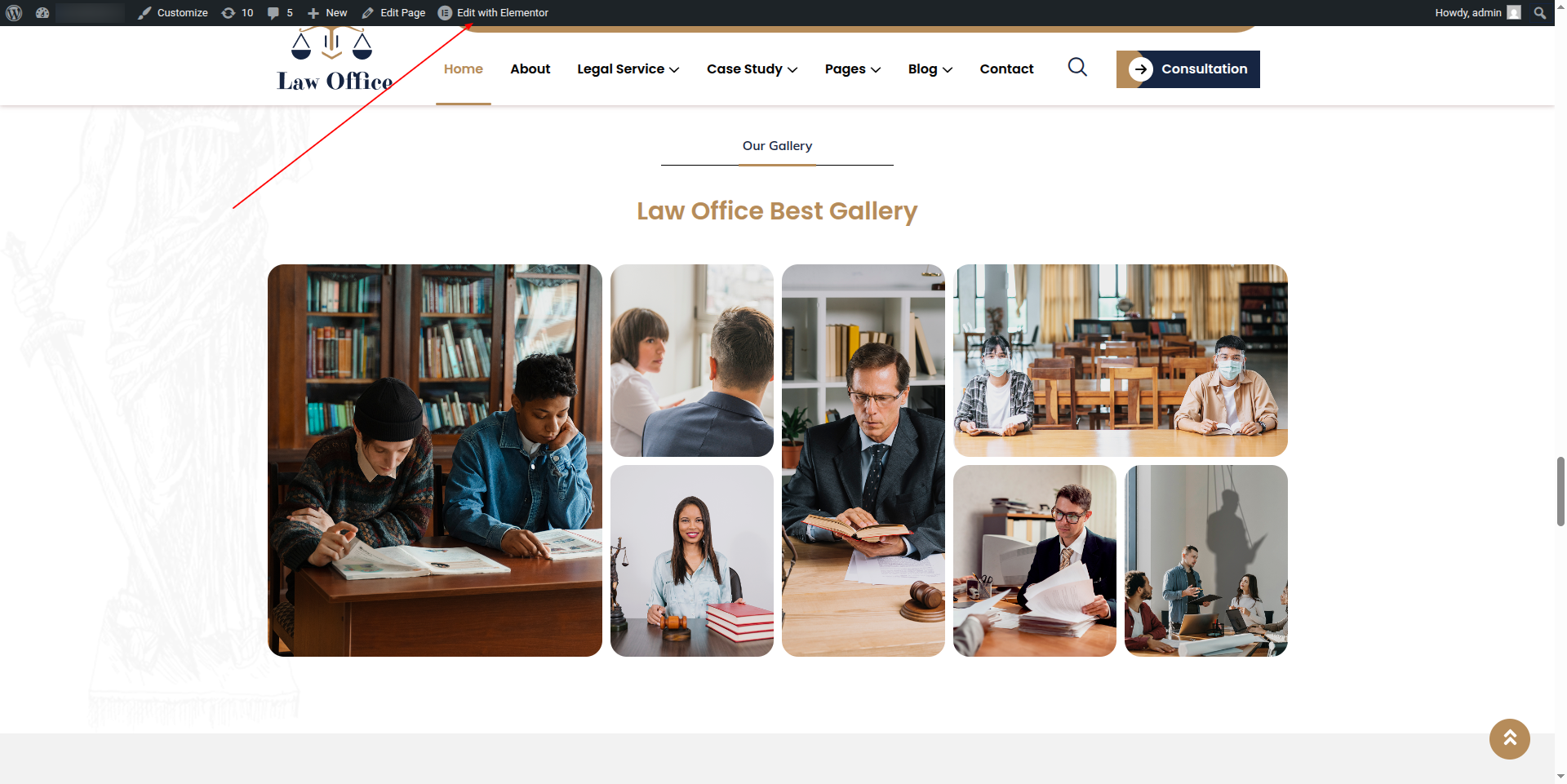Open the students reading in library photo
Viewport: 1567px width, 784px height.
pos(435,460)
